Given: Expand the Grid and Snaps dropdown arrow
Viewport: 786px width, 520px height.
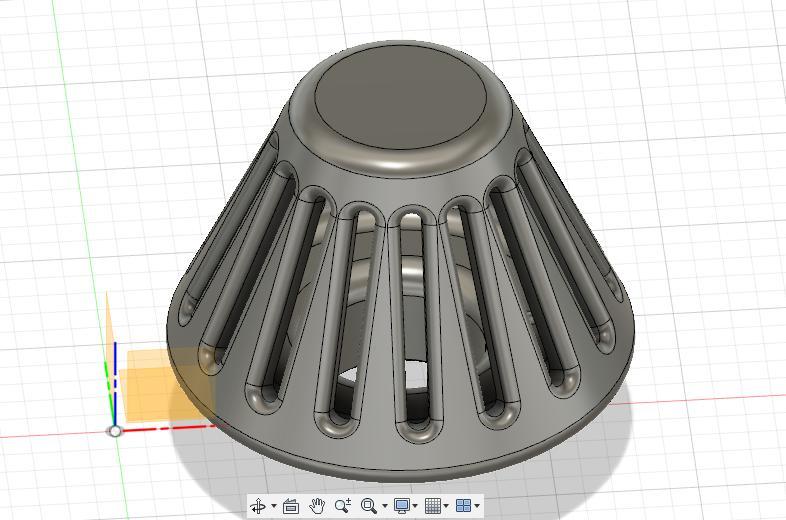Looking at the screenshot, I should click(446, 506).
